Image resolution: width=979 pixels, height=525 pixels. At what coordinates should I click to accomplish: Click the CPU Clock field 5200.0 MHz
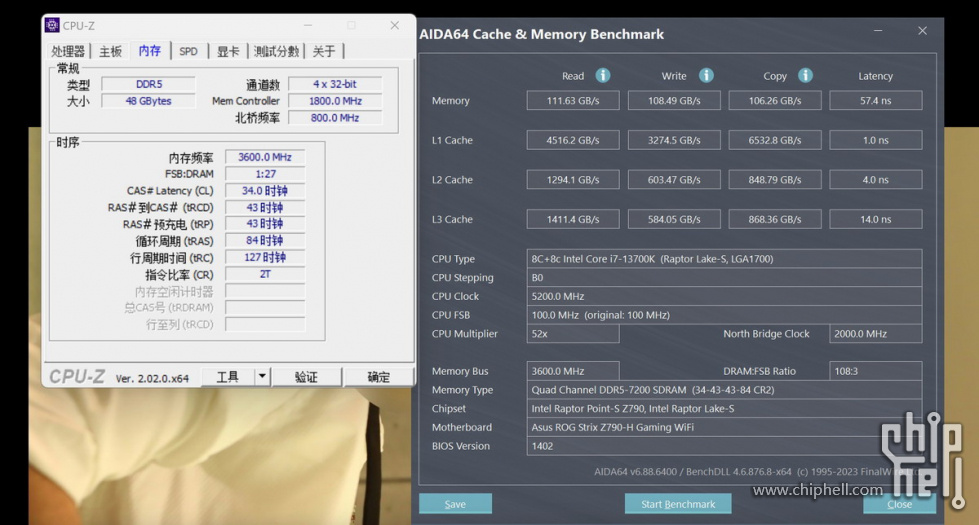point(724,296)
